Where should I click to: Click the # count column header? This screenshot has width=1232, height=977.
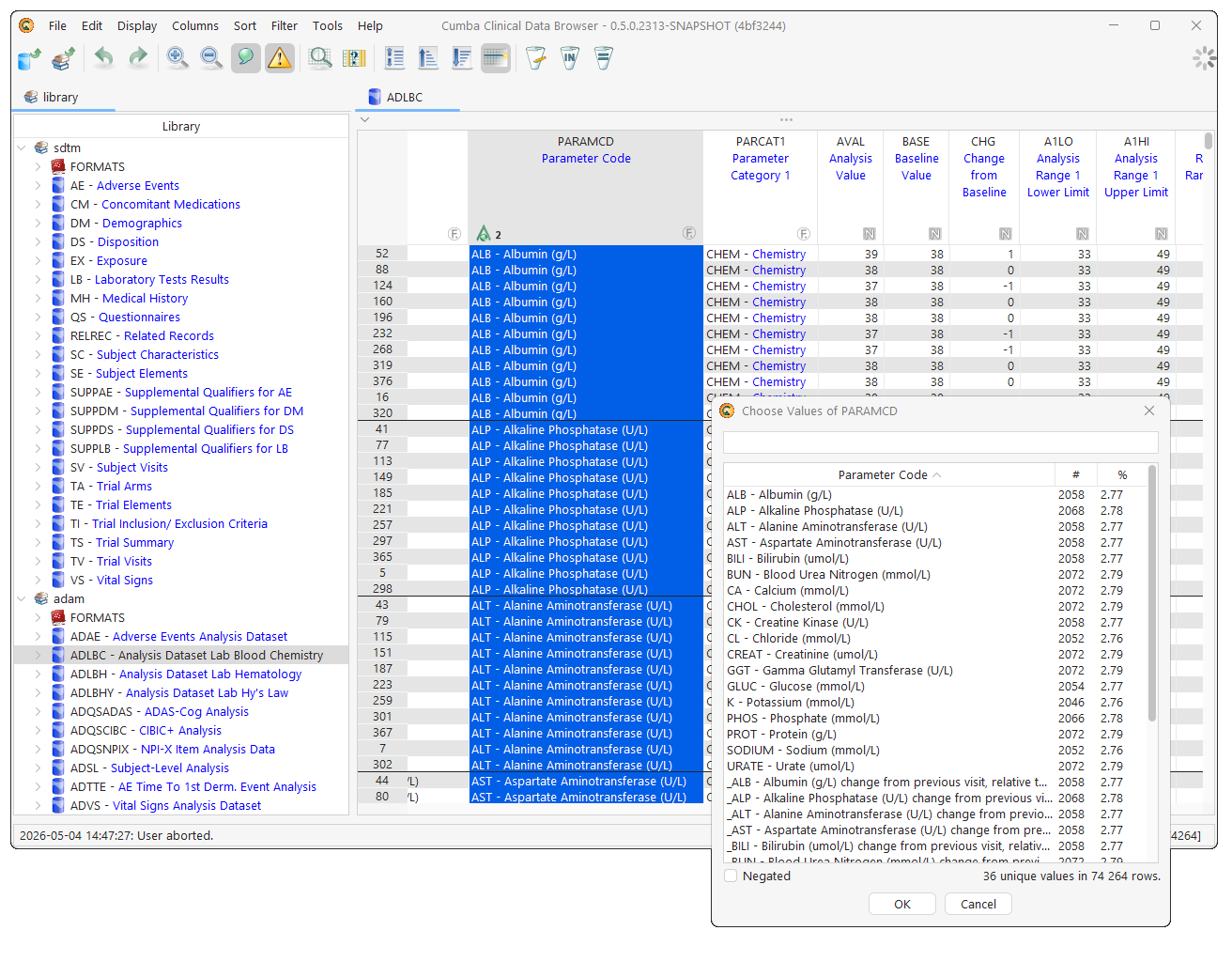tap(1075, 475)
